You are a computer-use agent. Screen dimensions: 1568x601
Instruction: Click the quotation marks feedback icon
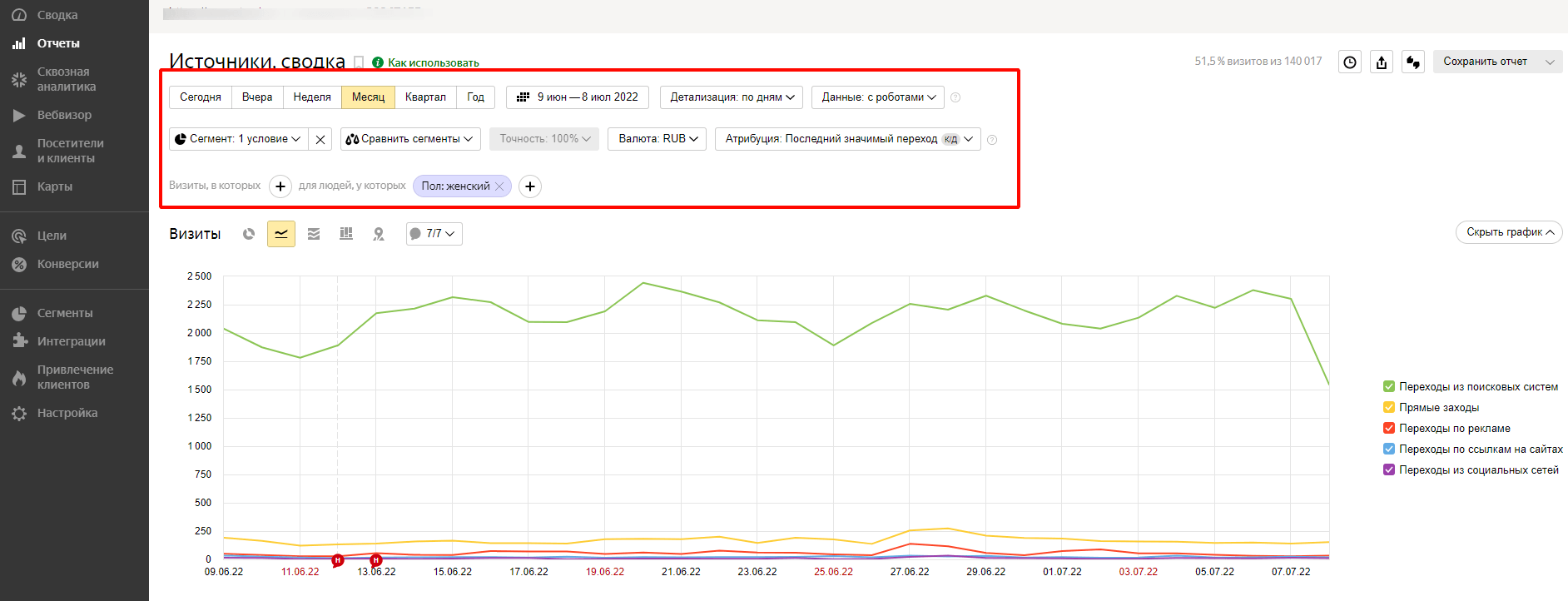point(1413,62)
